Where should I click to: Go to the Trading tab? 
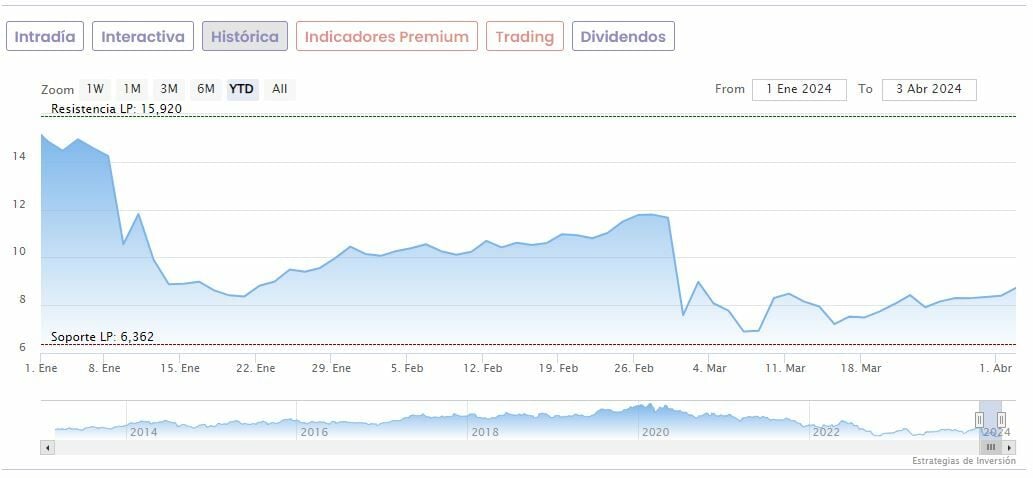[525, 37]
